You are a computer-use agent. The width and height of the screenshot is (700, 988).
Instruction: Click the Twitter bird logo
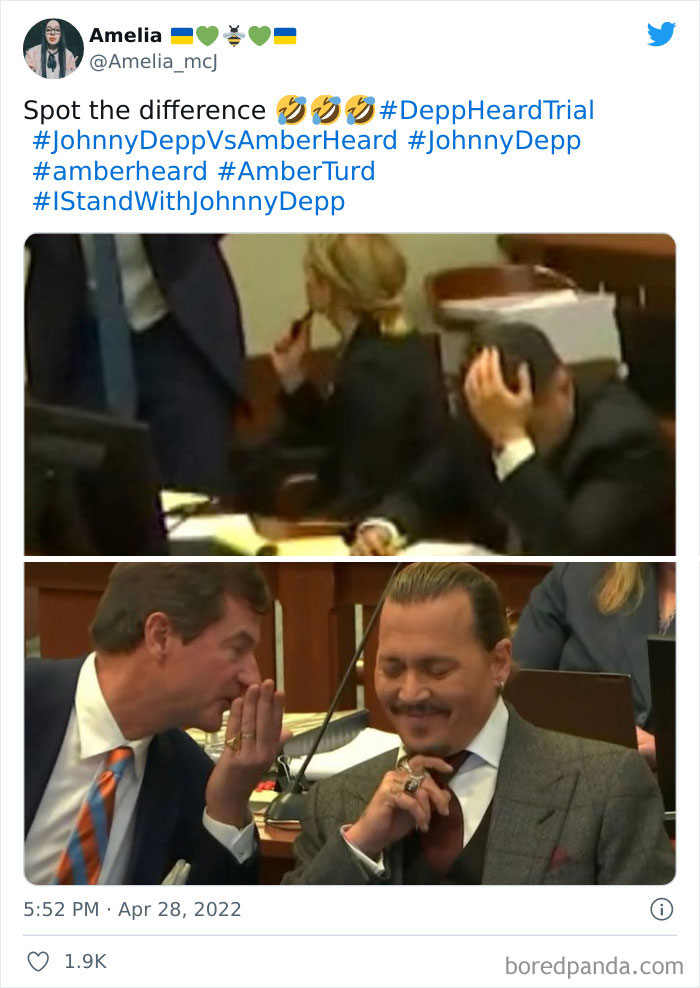661,34
